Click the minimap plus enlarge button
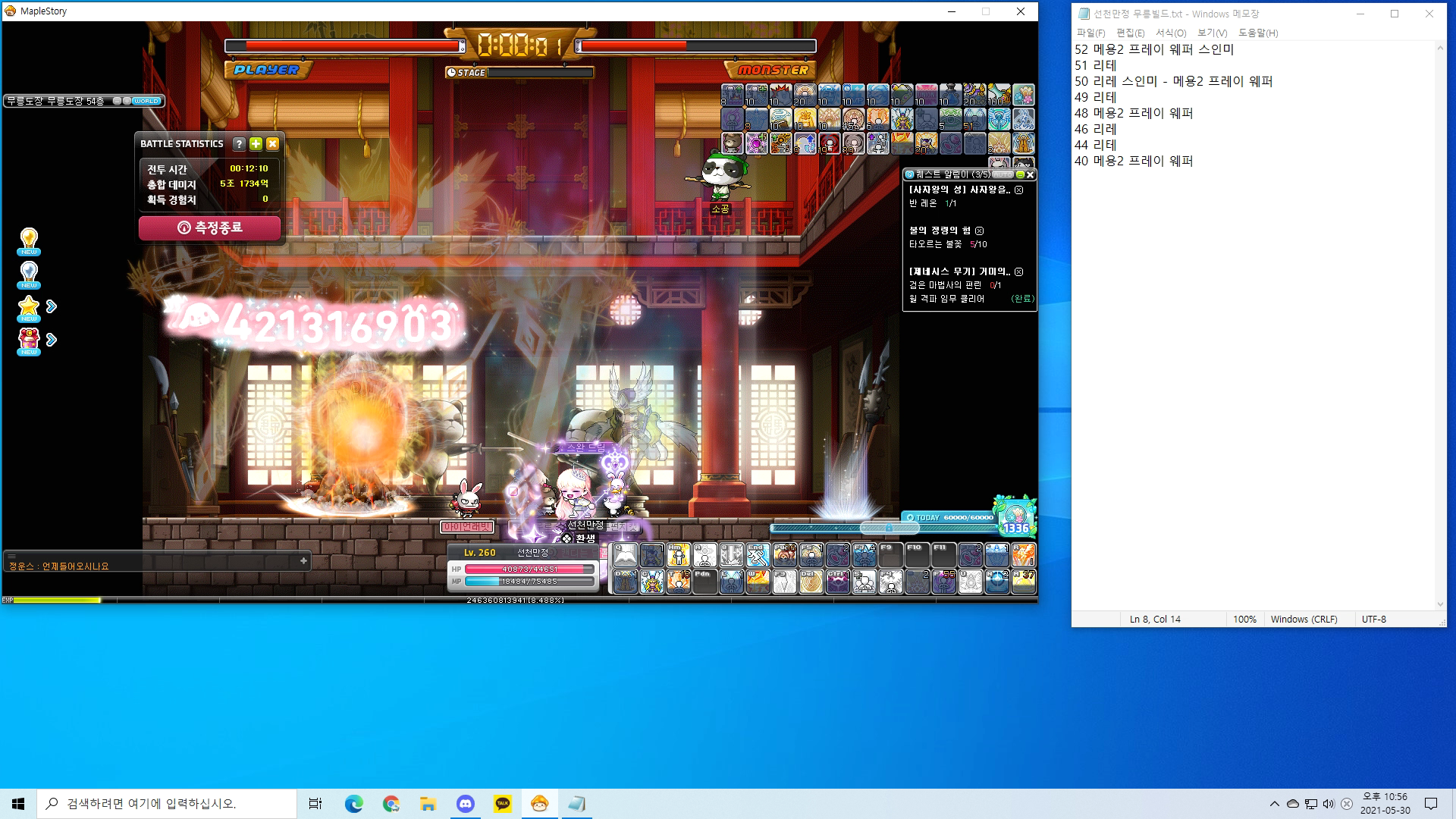Screen dimensions: 1456x819 click(126, 101)
